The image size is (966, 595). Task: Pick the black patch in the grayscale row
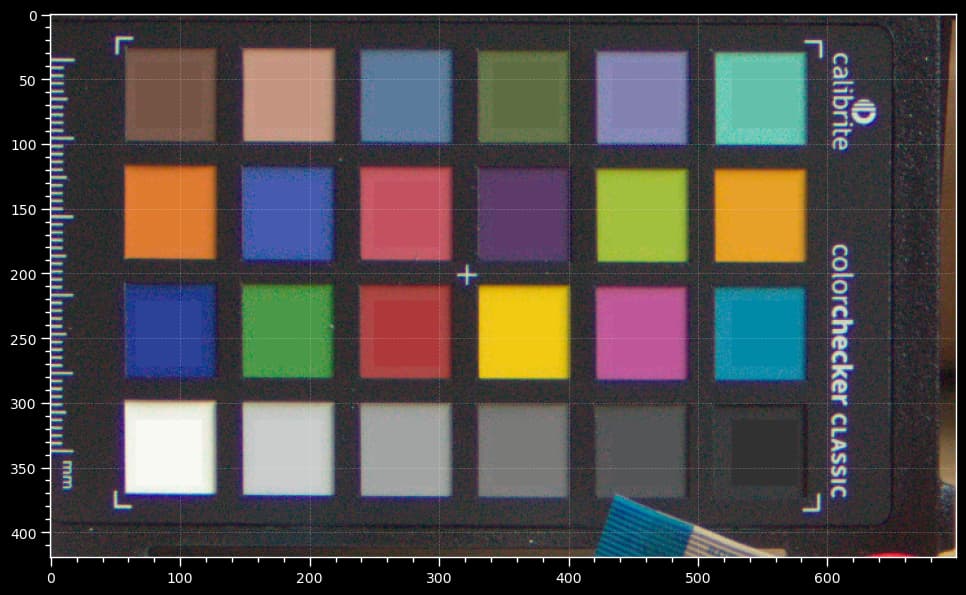[x=760, y=451]
